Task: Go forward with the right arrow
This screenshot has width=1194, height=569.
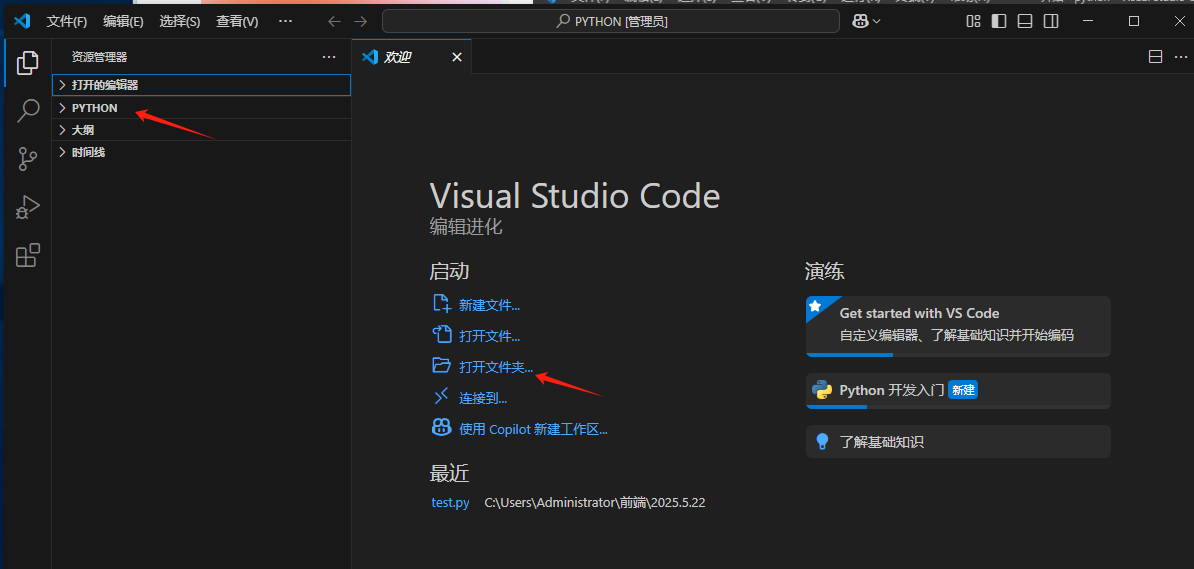Action: tap(361, 21)
